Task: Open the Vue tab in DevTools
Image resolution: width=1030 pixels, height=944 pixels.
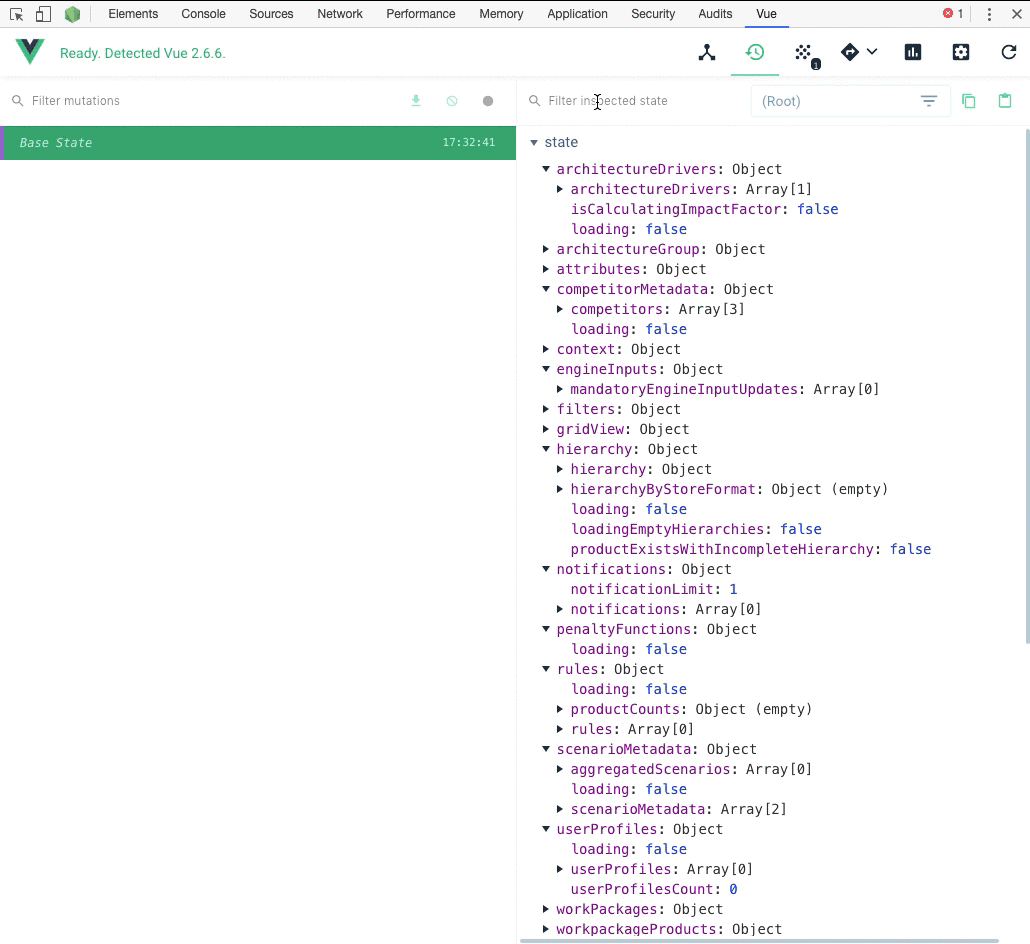Action: [766, 14]
